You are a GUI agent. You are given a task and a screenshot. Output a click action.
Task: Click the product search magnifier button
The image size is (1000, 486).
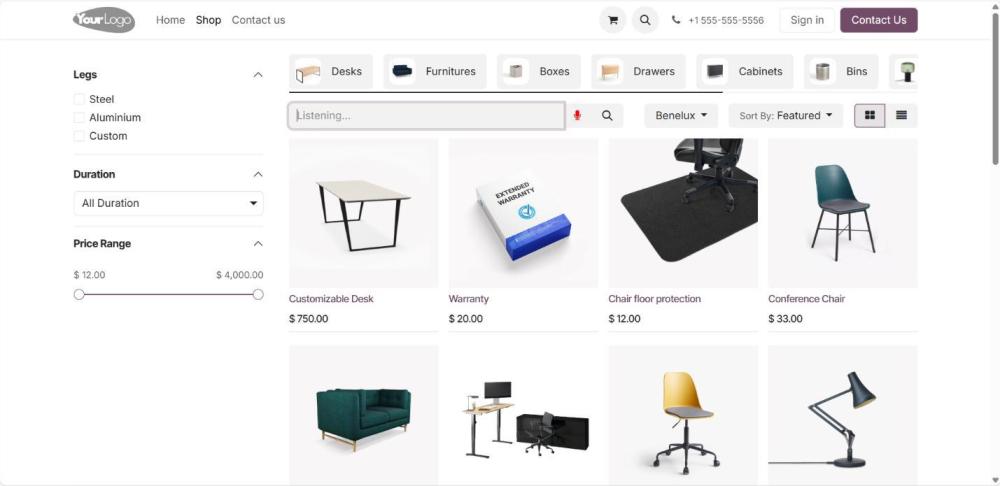(x=607, y=115)
